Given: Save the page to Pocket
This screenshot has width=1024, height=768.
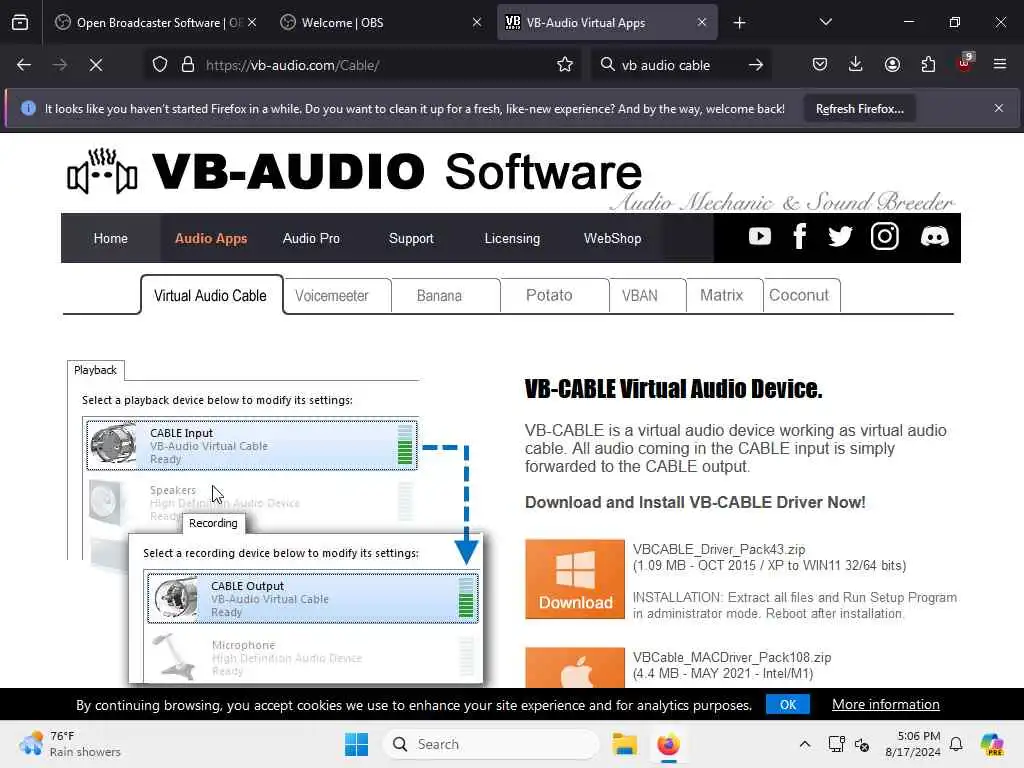Looking at the screenshot, I should (x=820, y=64).
